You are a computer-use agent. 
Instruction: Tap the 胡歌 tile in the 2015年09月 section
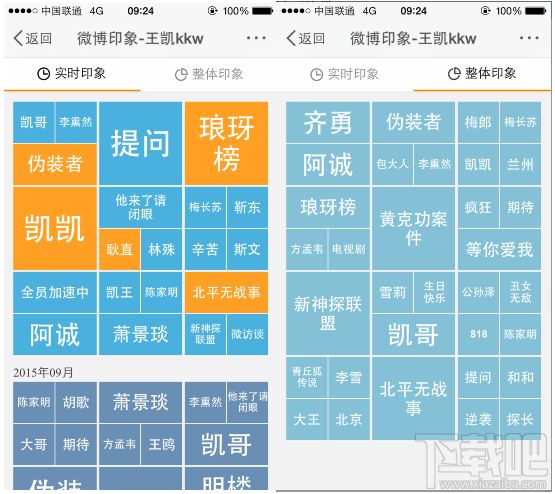(x=76, y=402)
